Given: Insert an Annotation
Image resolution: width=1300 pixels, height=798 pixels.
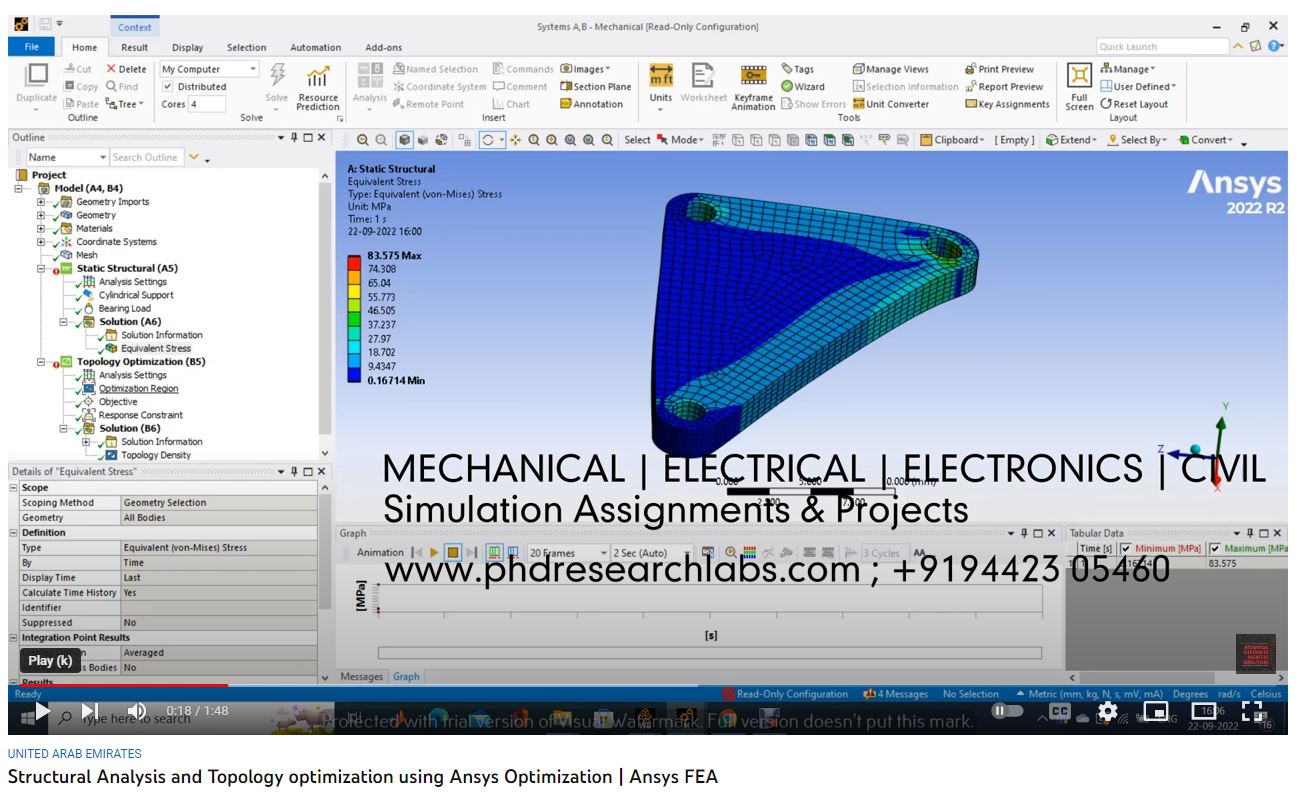Looking at the screenshot, I should click(x=592, y=104).
